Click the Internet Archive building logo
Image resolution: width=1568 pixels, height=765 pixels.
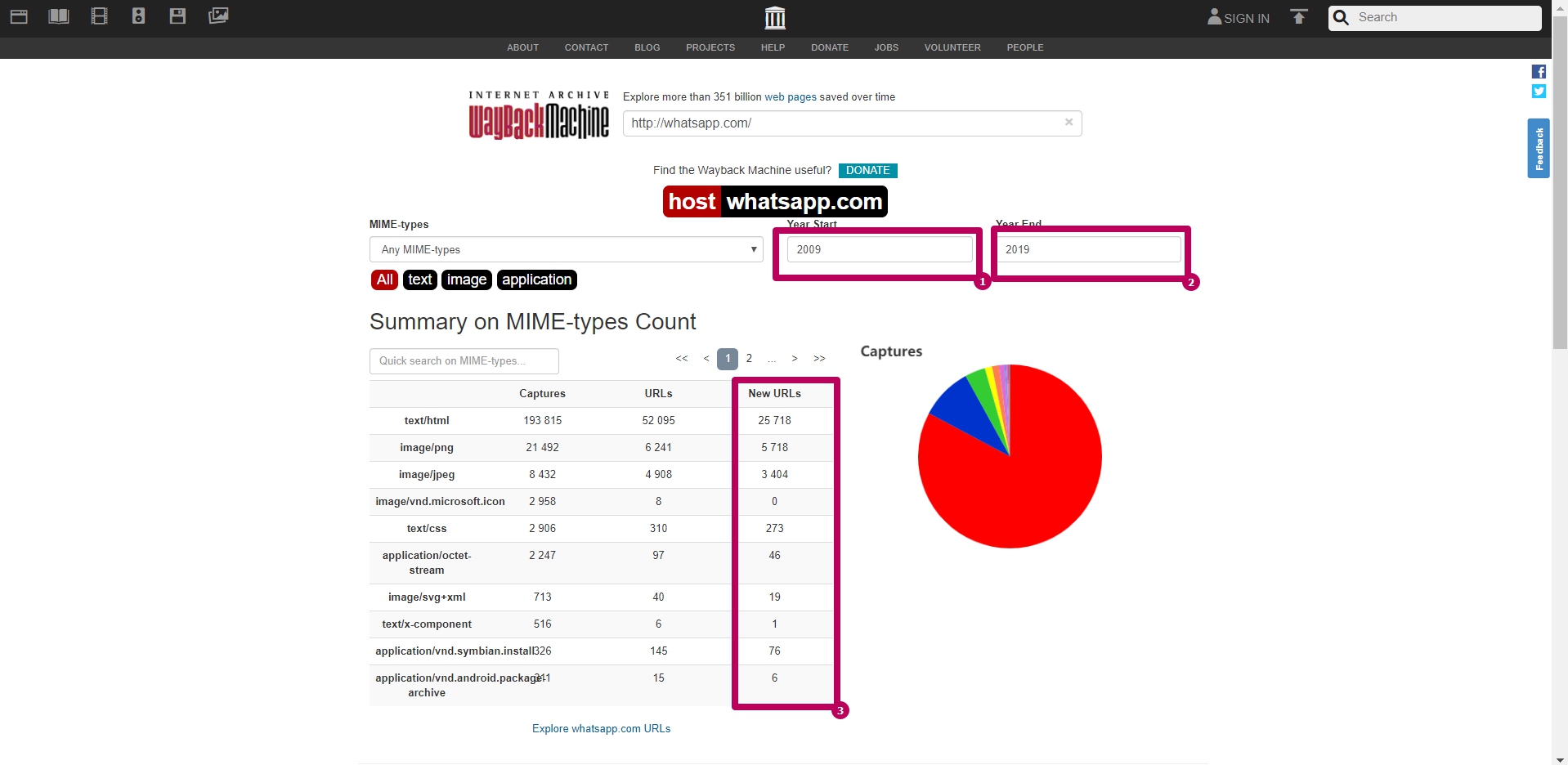click(x=775, y=17)
